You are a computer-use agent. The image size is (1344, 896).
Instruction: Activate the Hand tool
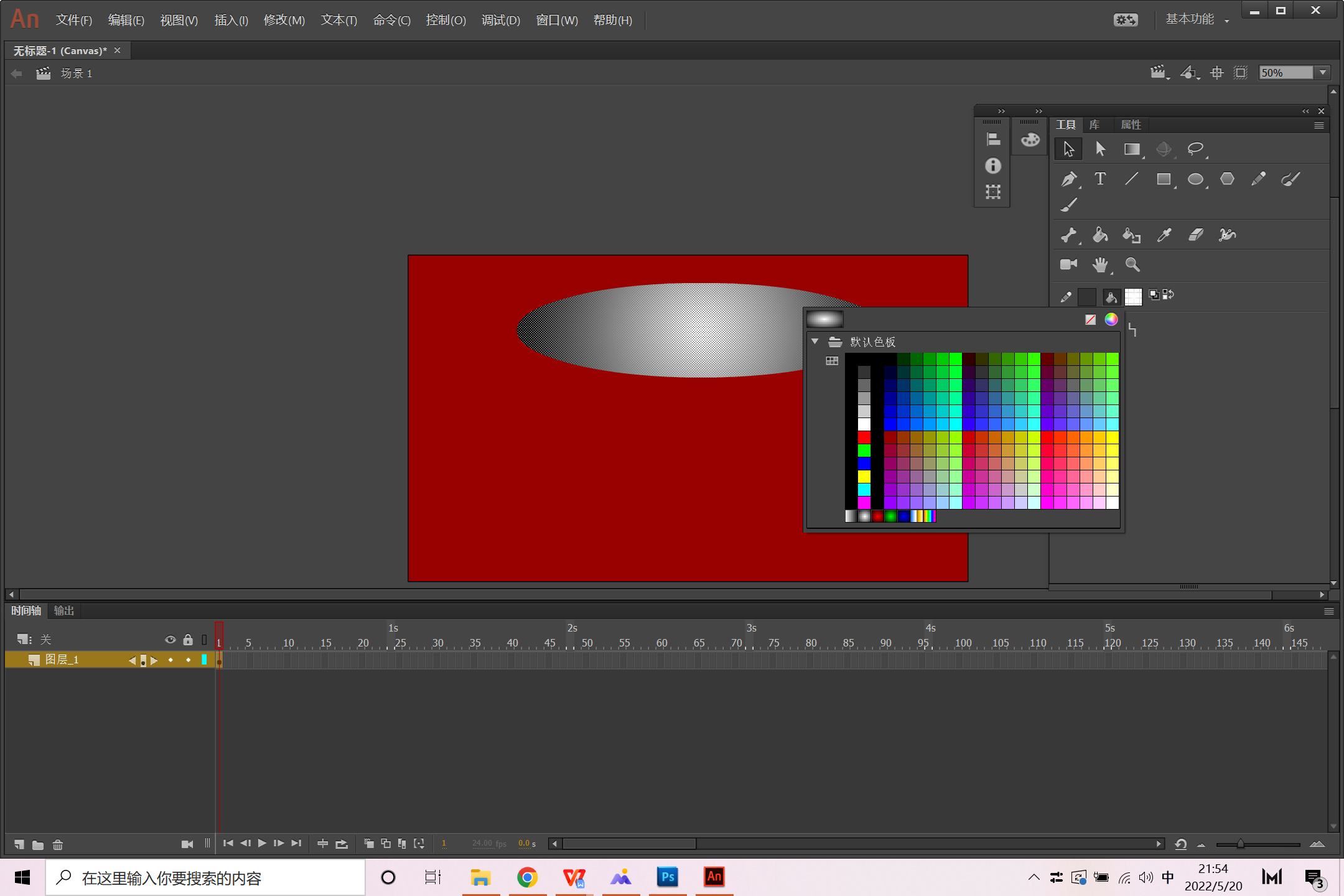click(x=1100, y=264)
